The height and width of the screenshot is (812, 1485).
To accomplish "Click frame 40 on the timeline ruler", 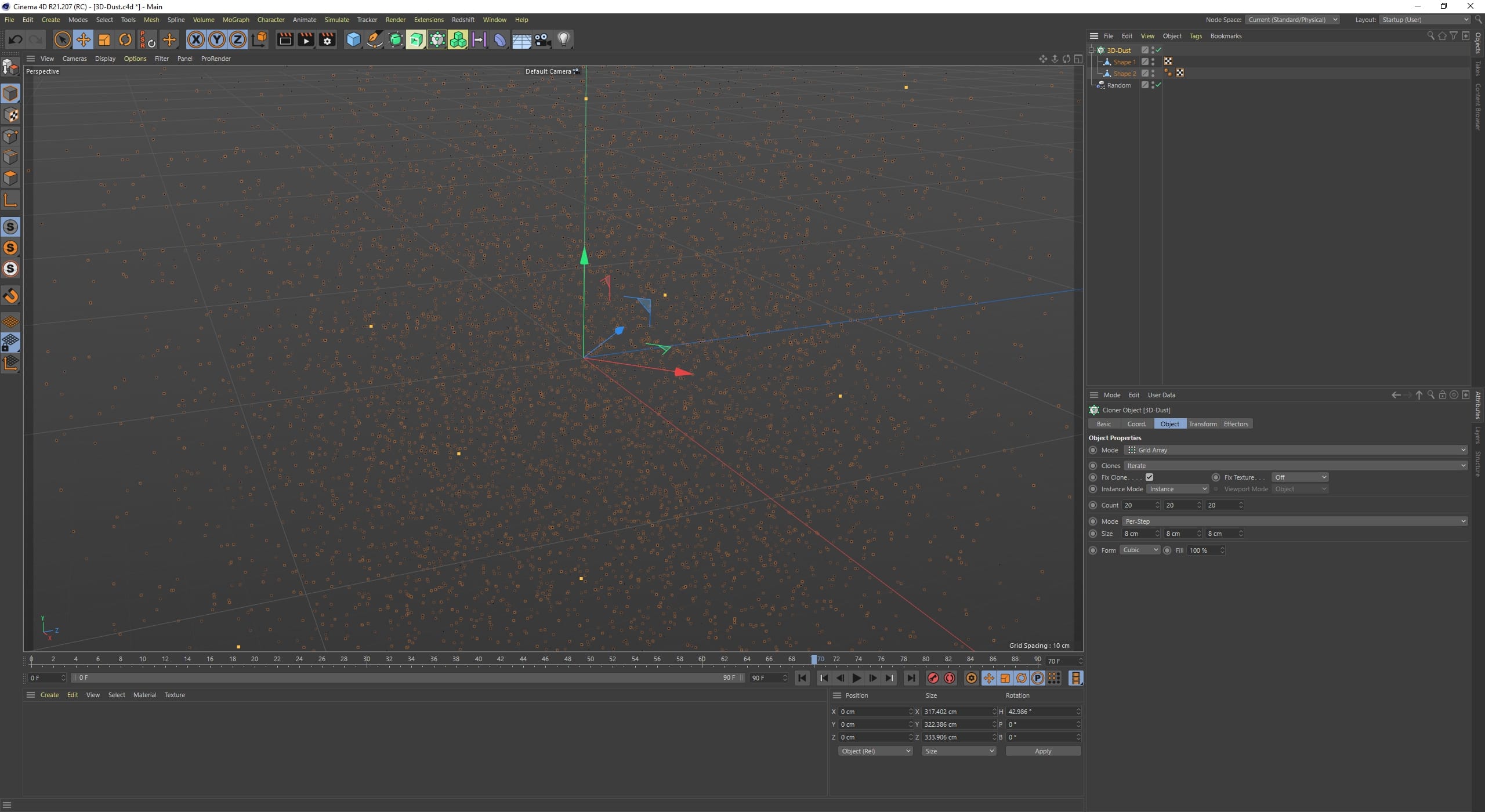I will 478,659.
